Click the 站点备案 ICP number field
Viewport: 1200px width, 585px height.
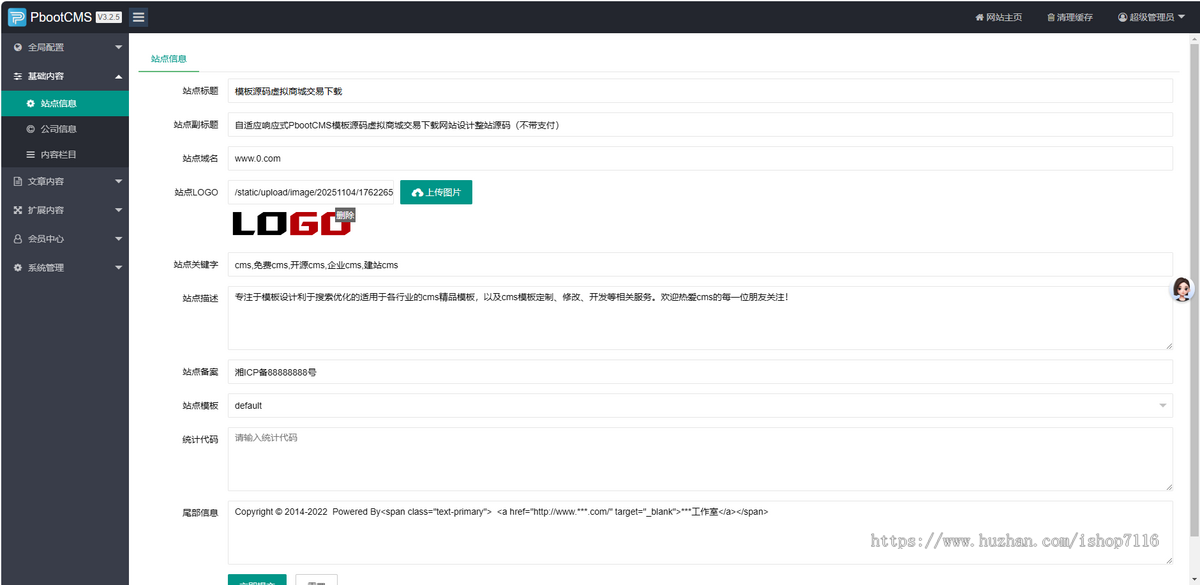pos(700,372)
